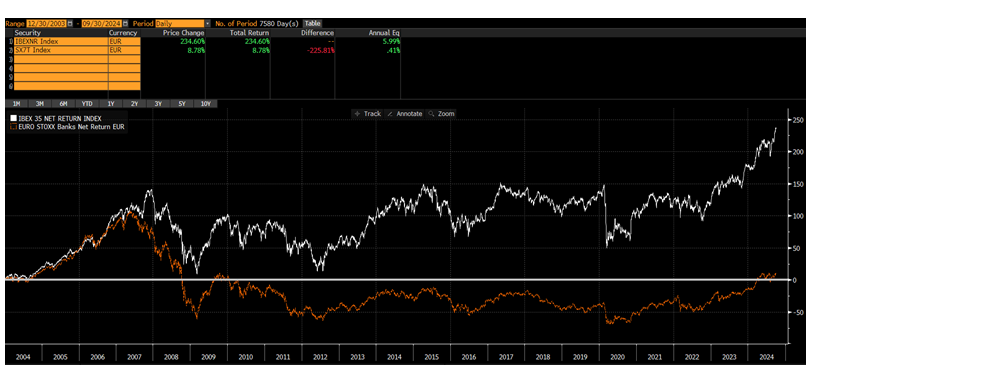Click the 5.99% annual equivalent value

pos(391,42)
